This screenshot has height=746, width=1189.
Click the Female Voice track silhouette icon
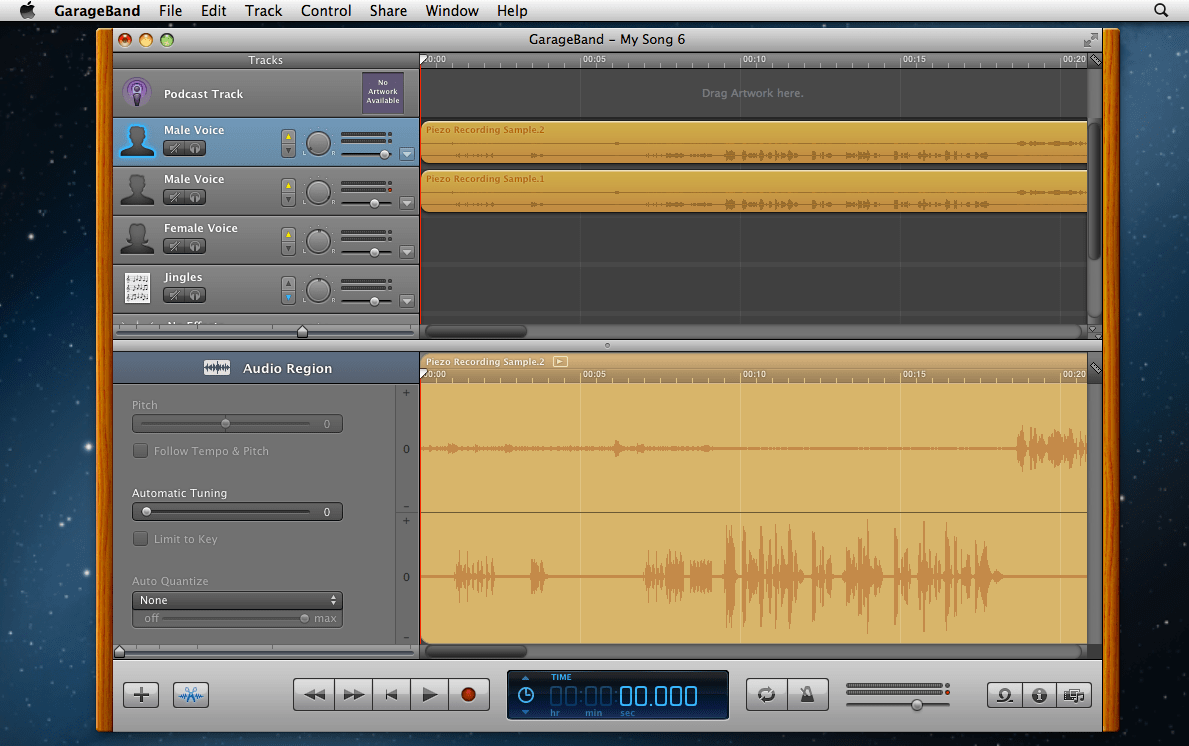pyautogui.click(x=137, y=239)
